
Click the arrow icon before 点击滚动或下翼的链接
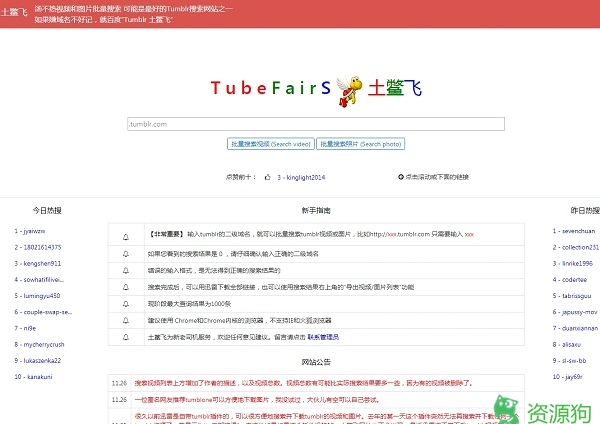coord(401,177)
